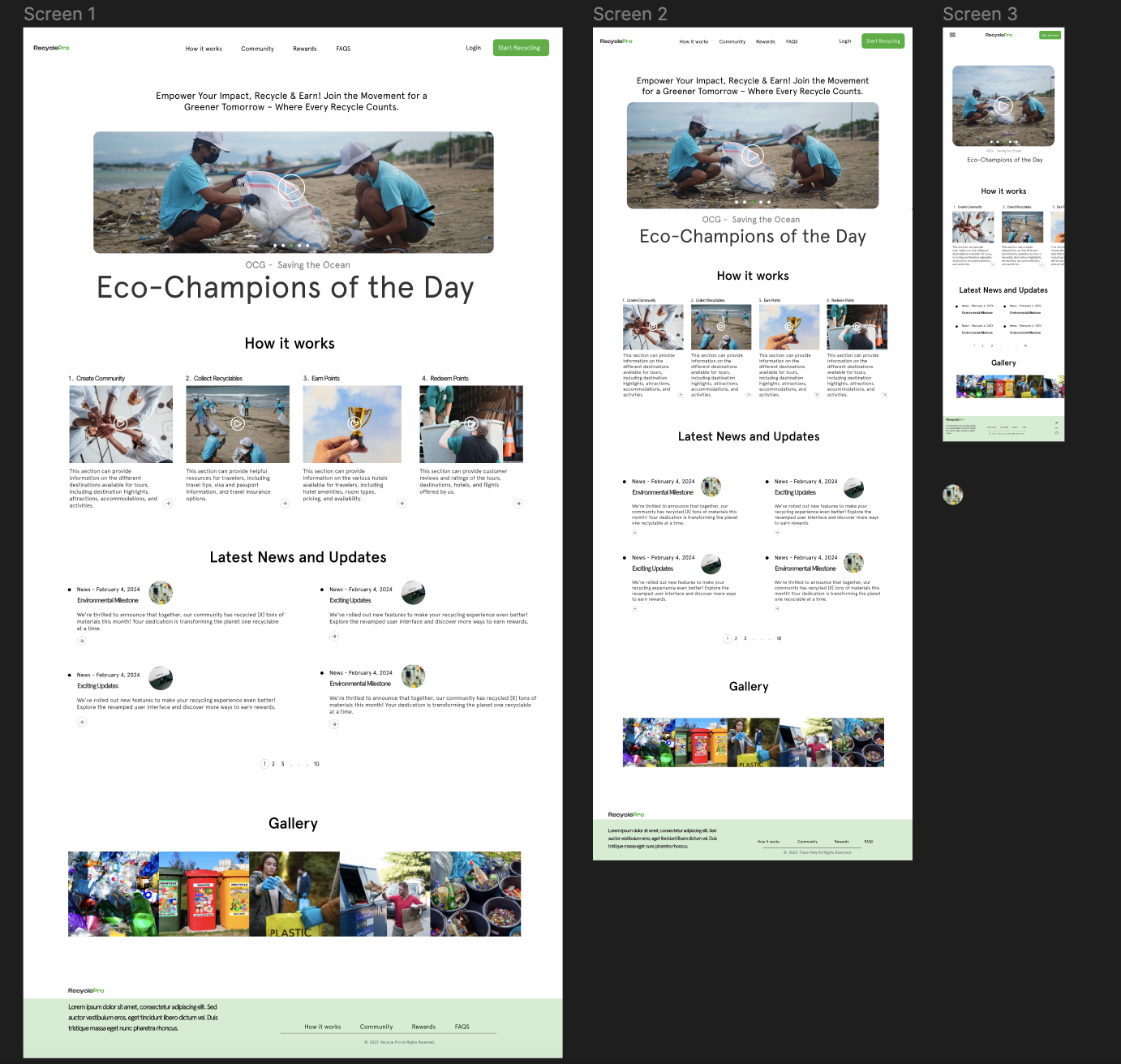Click hero video play icon in Screen 1

tap(291, 188)
